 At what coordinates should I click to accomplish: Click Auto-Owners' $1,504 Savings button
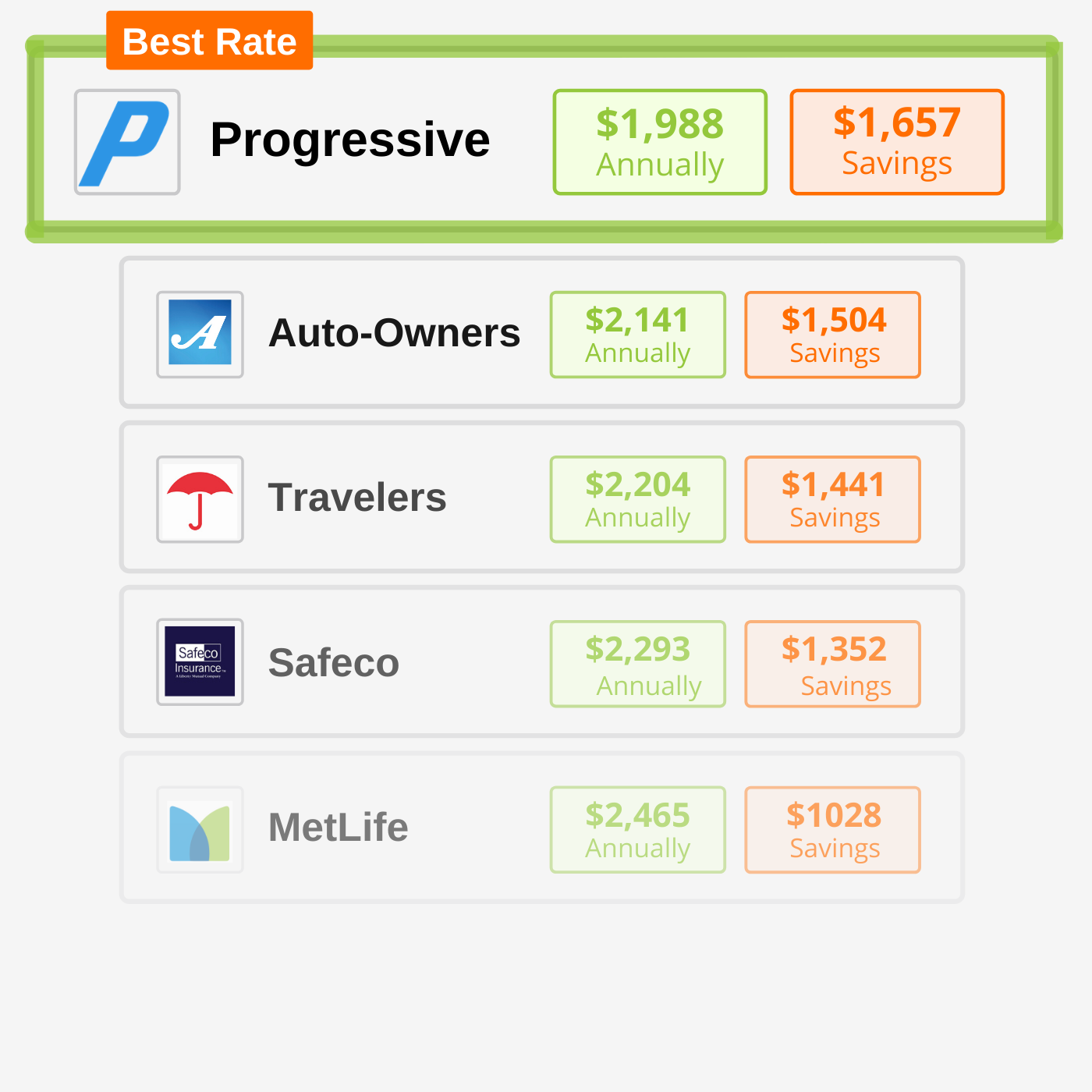[x=833, y=335]
